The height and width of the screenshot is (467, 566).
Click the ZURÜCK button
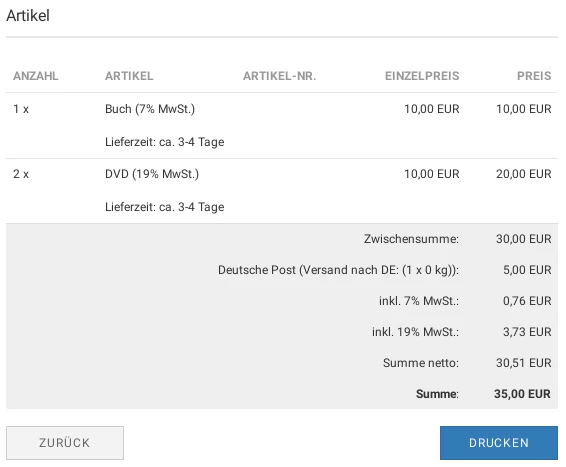(x=65, y=443)
